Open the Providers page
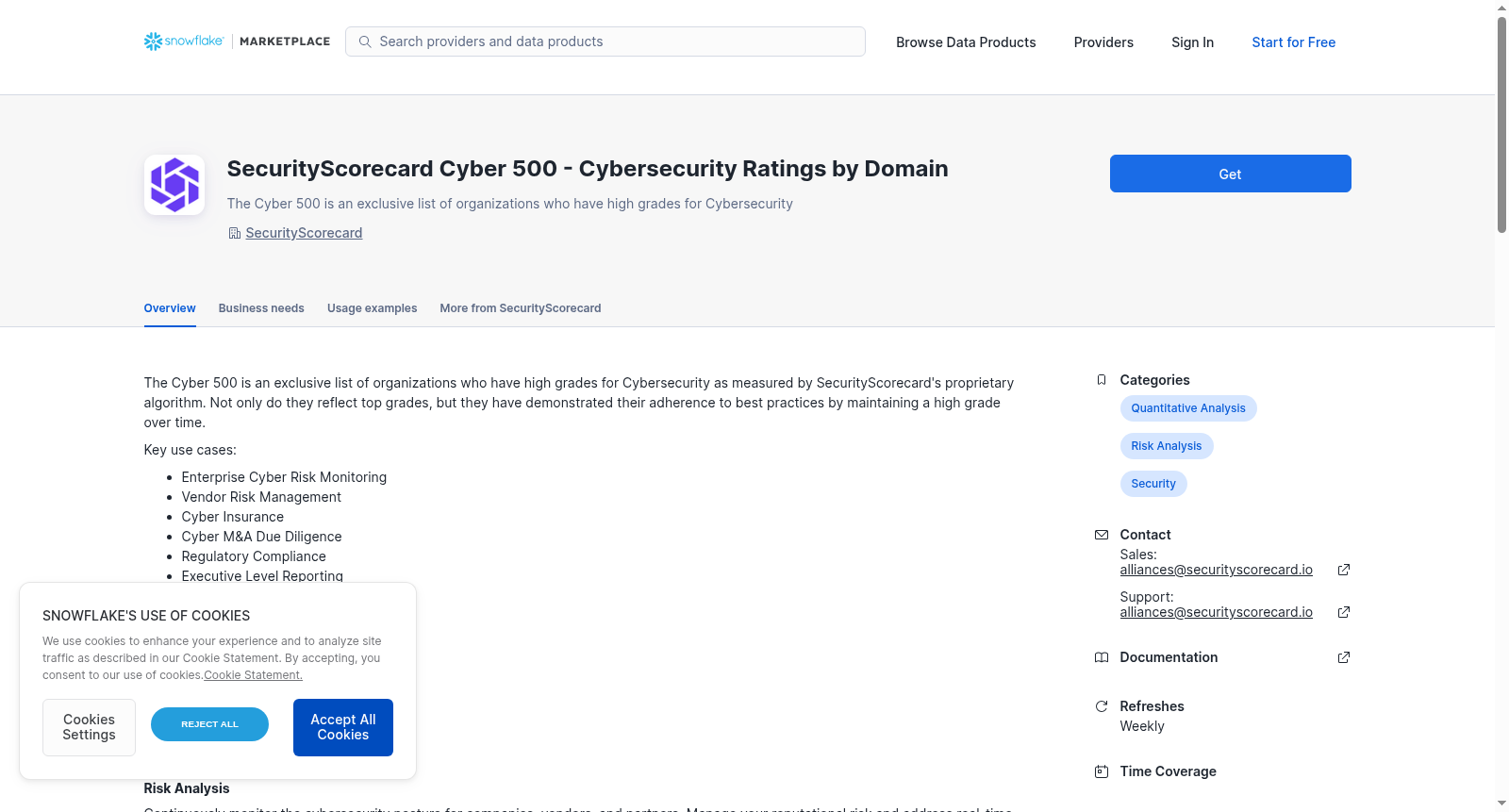This screenshot has height=812, width=1509. click(1103, 42)
